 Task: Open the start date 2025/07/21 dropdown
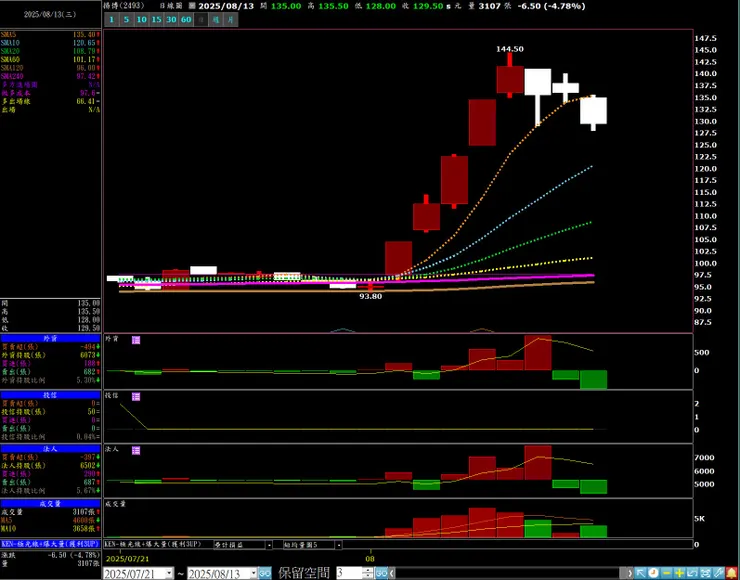coord(169,573)
